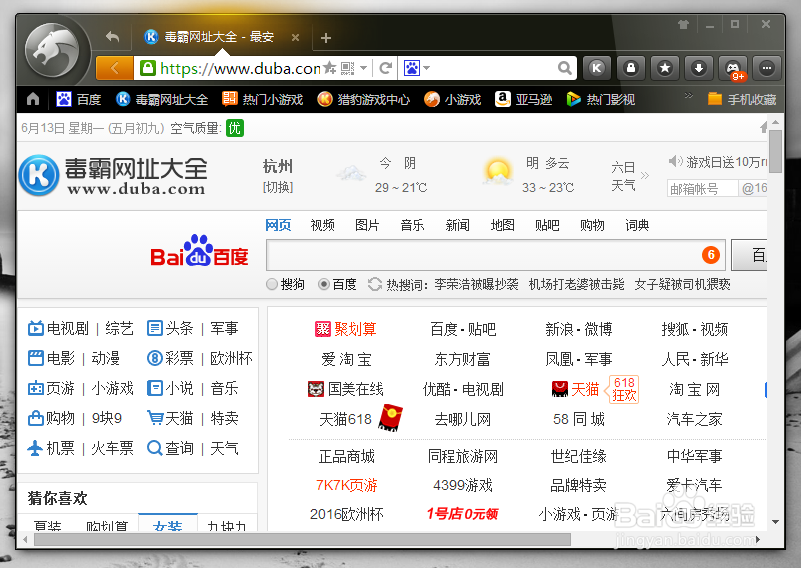Select the 音乐 search tab

pos(412,225)
